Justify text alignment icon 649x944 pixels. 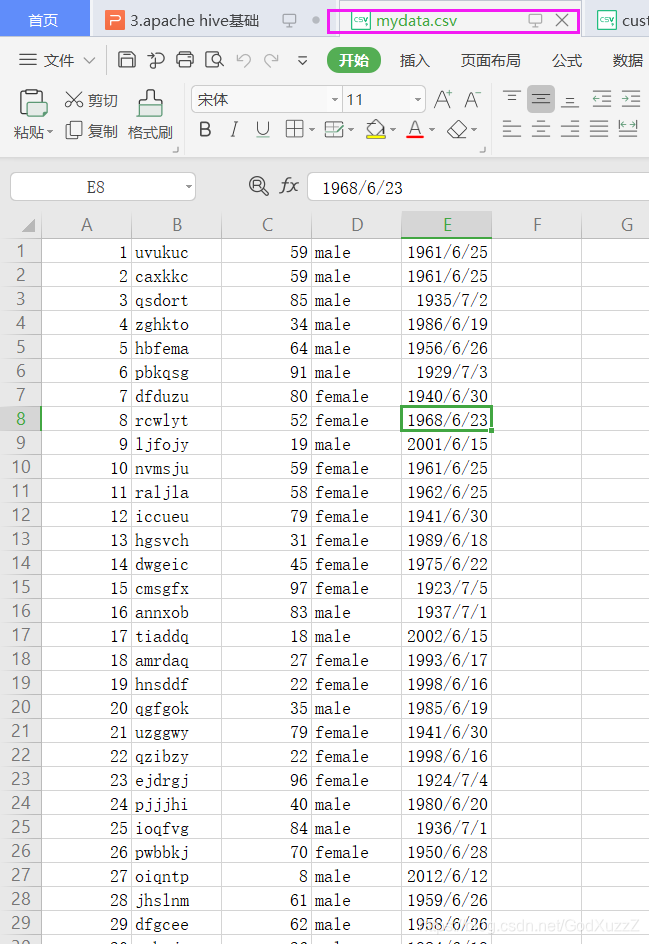(x=599, y=129)
